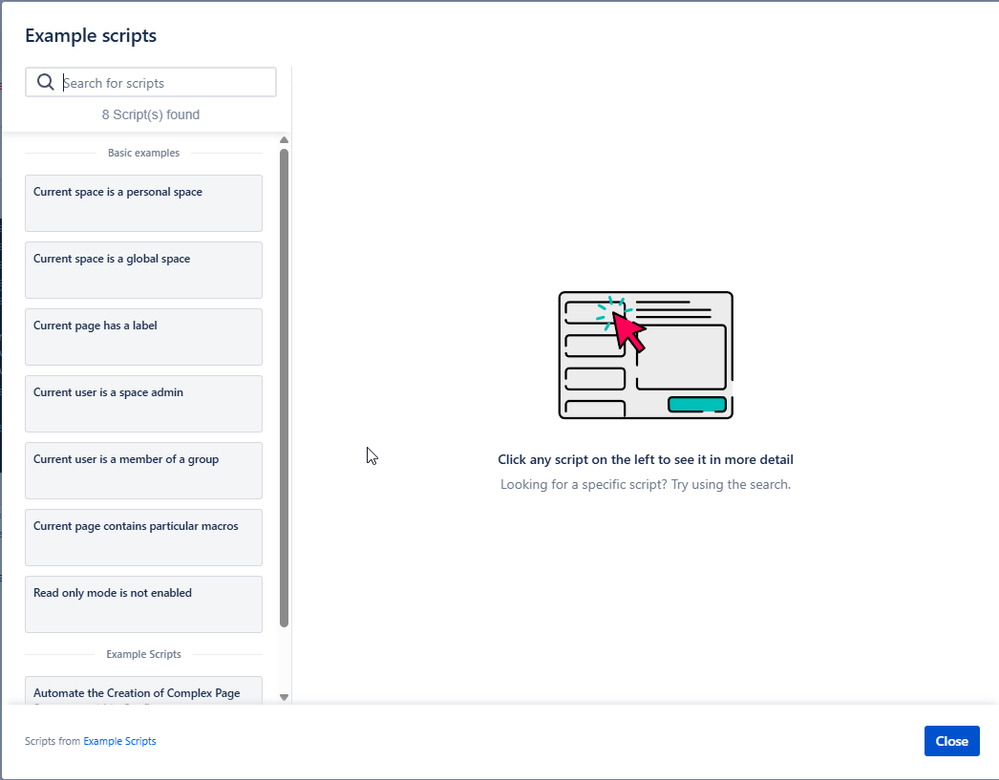Screen dimensions: 999x780
Task: Select the 'Current space is a global space' script
Action: click(x=143, y=270)
